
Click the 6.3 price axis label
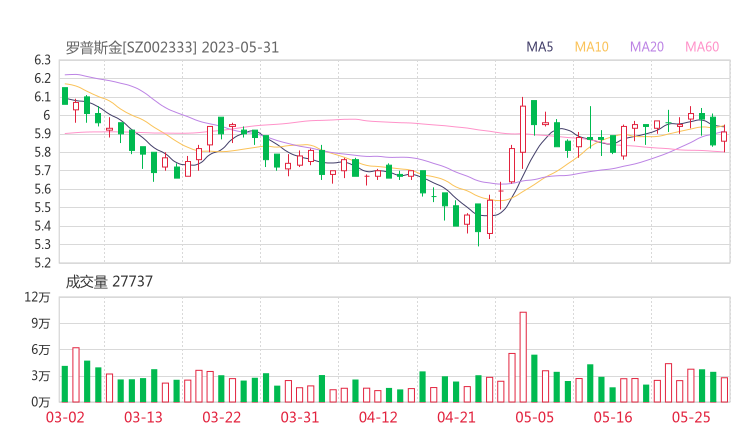click(41, 60)
